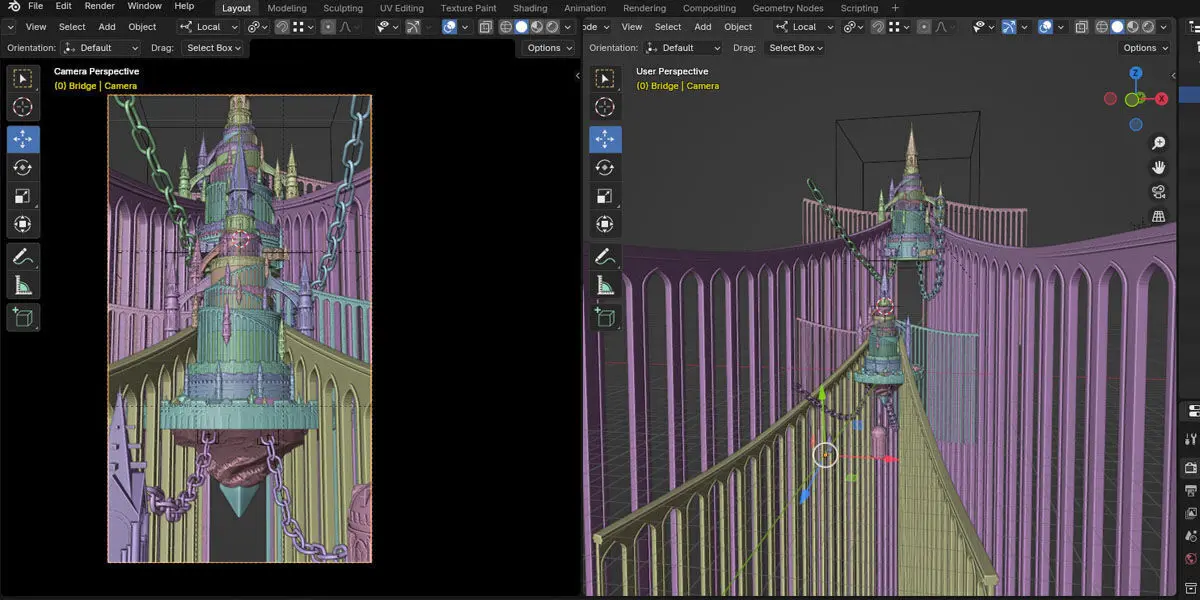Switch left viewport to material preview shading

click(536, 27)
